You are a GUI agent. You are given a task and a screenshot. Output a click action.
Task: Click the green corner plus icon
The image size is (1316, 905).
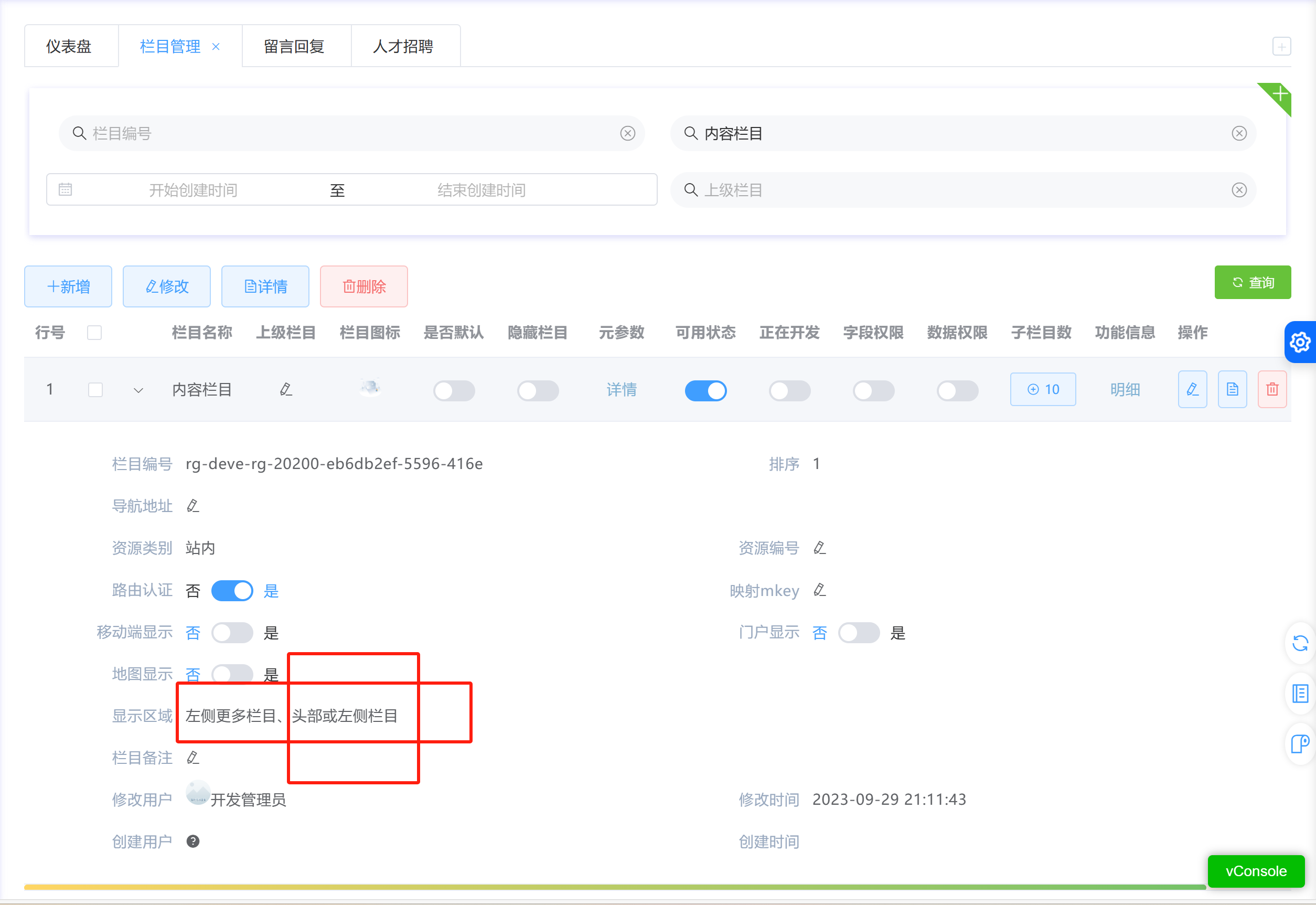click(x=1279, y=93)
